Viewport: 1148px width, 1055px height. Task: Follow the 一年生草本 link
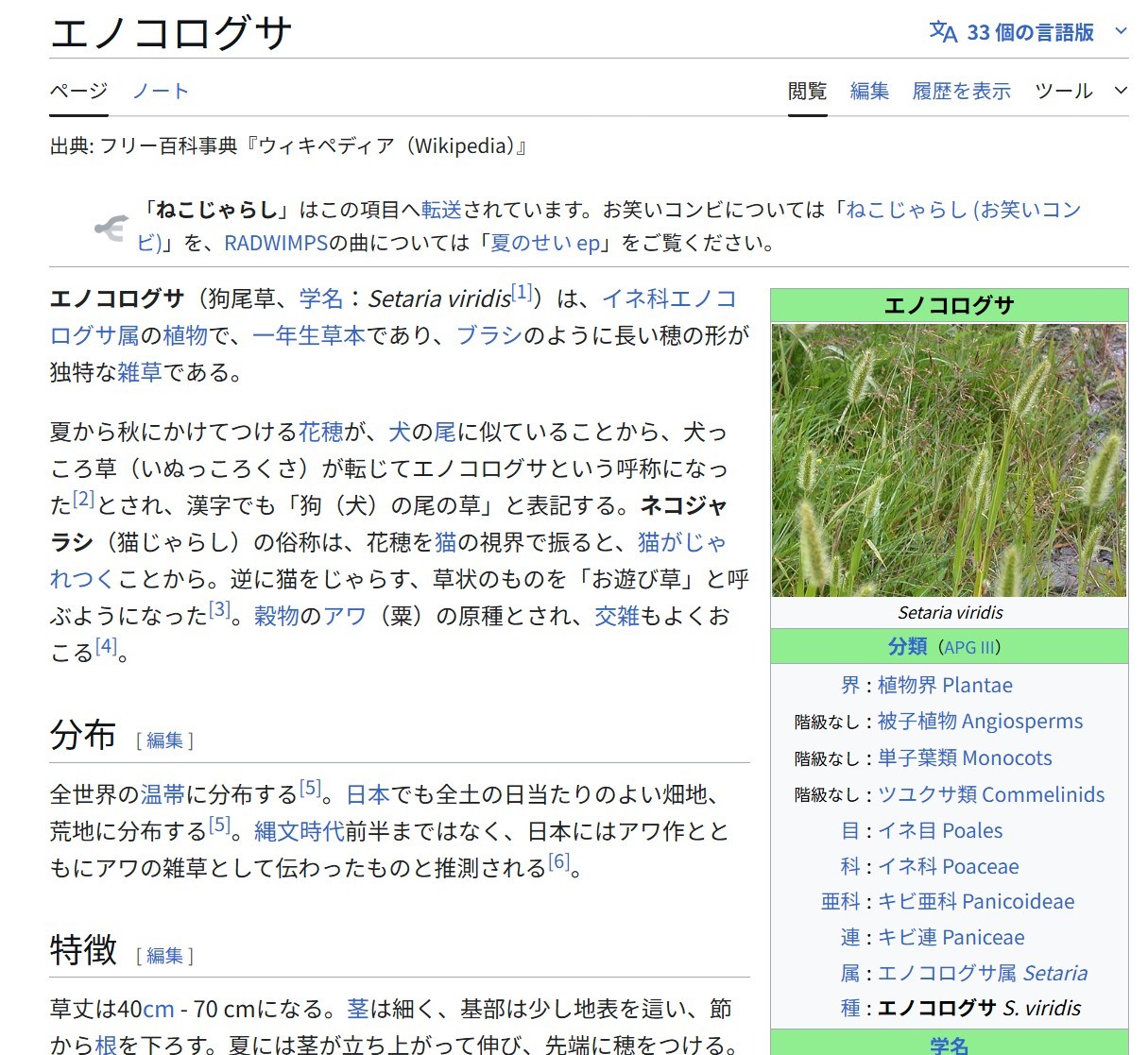point(309,335)
